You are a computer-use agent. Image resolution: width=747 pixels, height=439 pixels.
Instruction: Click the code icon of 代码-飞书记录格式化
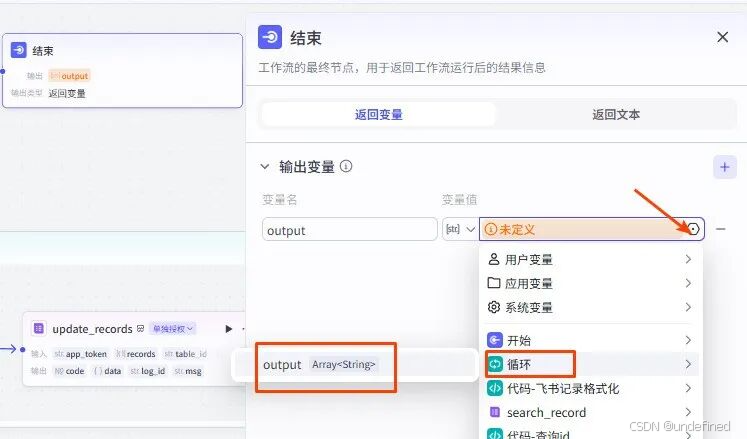pyautogui.click(x=495, y=388)
